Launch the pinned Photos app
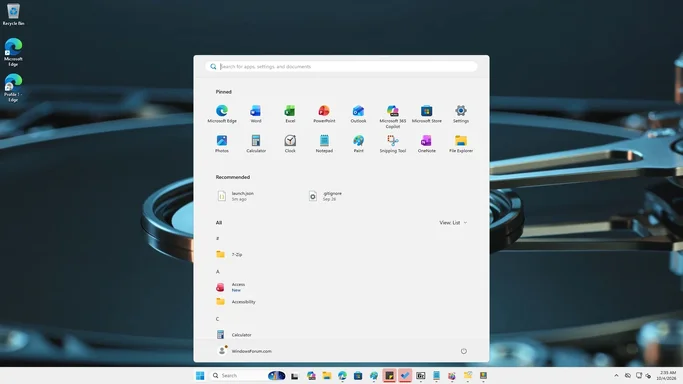Image resolution: width=683 pixels, height=384 pixels. point(222,144)
